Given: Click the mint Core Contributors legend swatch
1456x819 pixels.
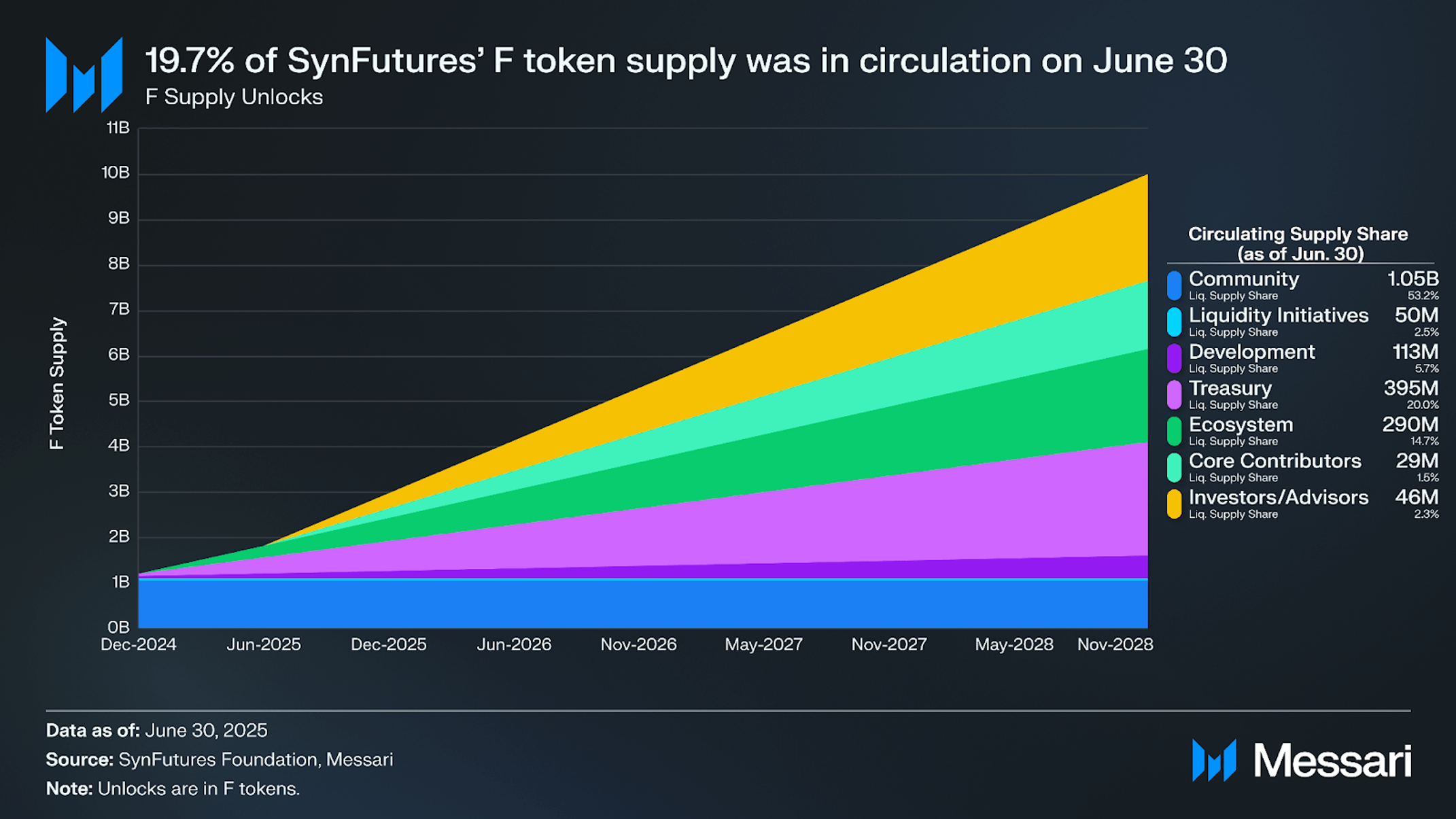Looking at the screenshot, I should (1174, 468).
